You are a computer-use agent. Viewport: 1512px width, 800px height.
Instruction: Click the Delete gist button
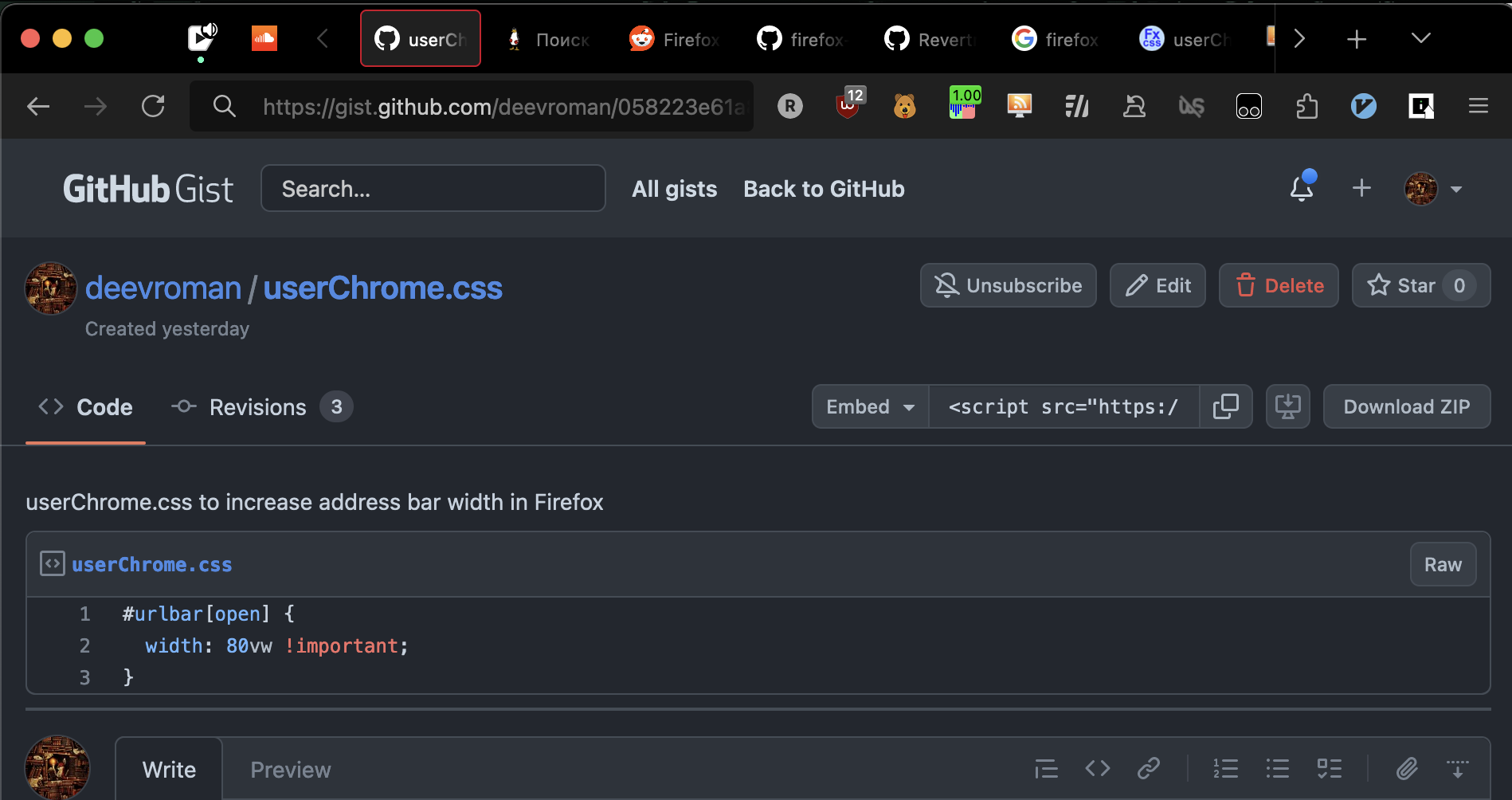coord(1279,285)
